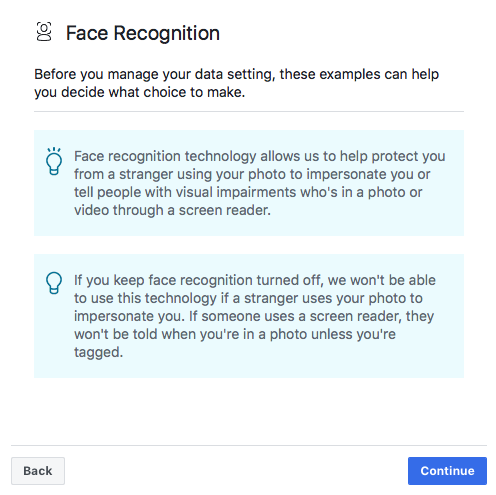Continue to the next face recognition step
Viewport: 496px width, 495px height.
447,471
